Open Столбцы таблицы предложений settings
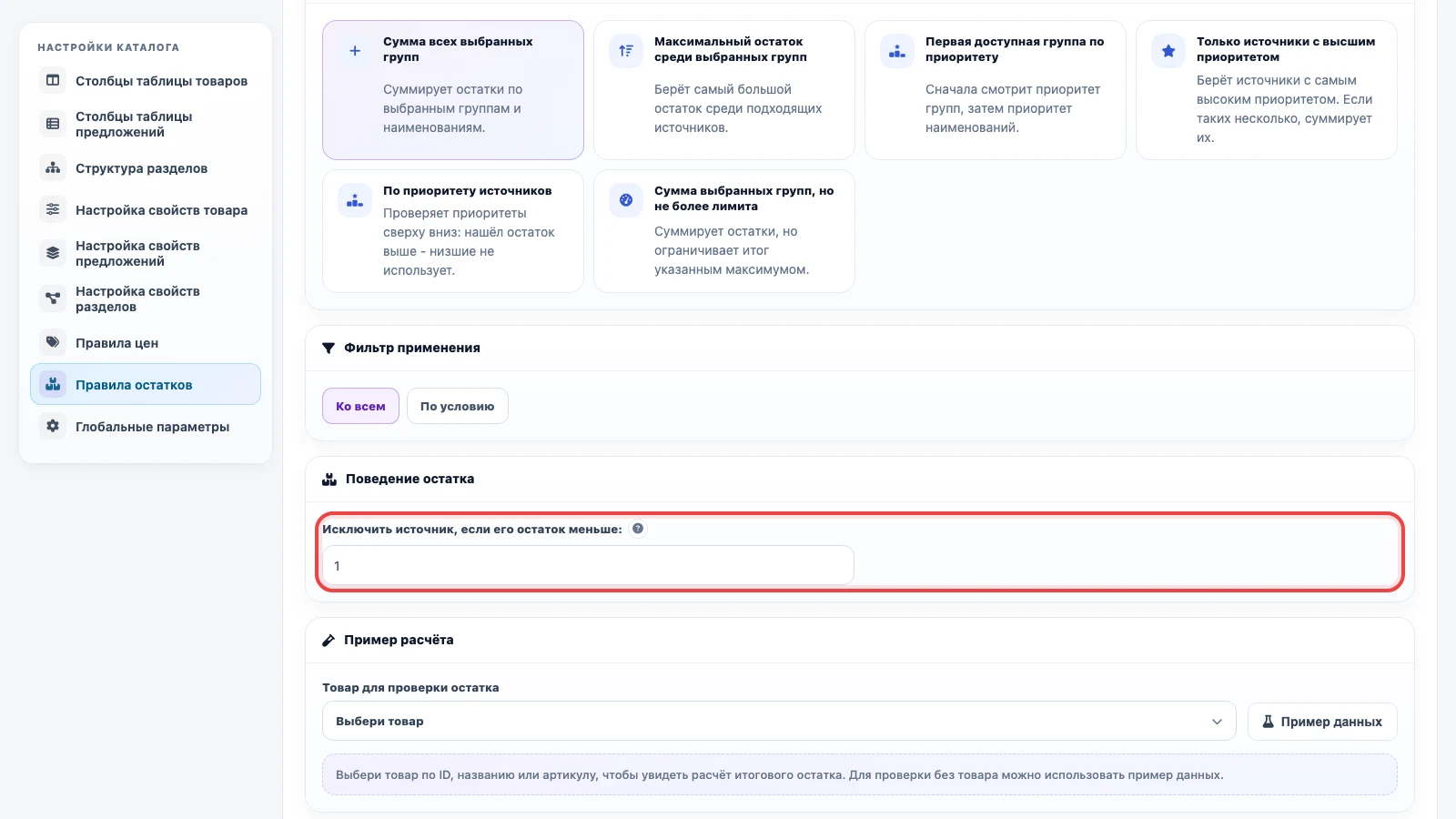 tap(146, 124)
